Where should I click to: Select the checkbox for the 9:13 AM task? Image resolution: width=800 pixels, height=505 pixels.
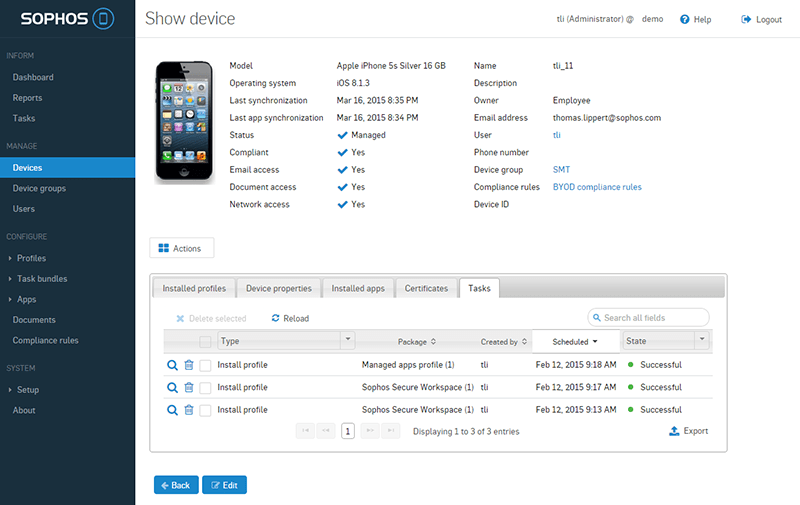point(205,410)
